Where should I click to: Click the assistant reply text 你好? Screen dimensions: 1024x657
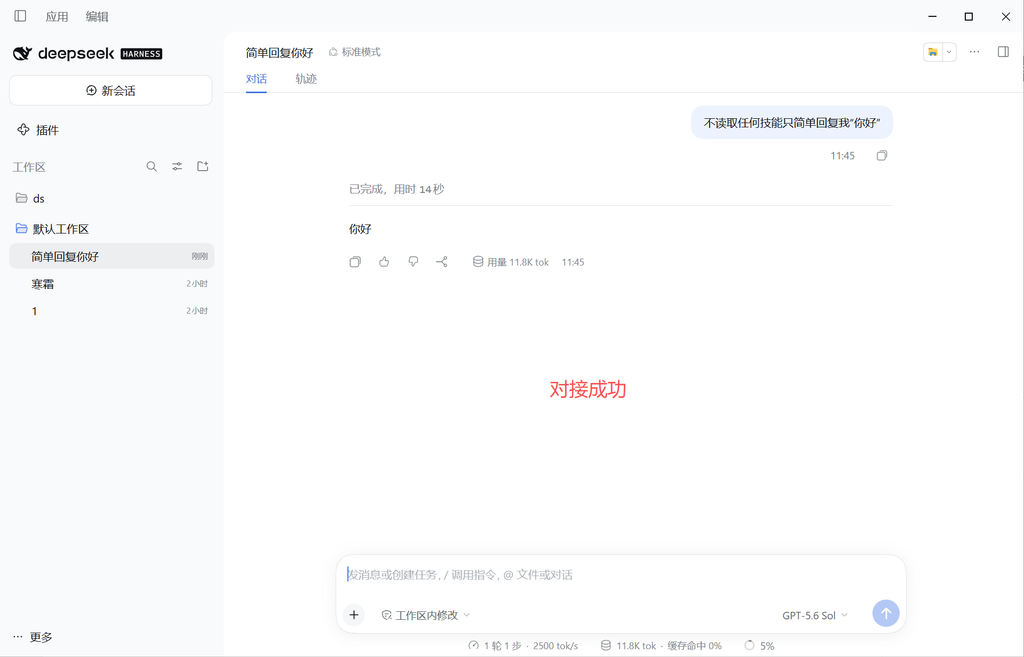pyautogui.click(x=360, y=229)
